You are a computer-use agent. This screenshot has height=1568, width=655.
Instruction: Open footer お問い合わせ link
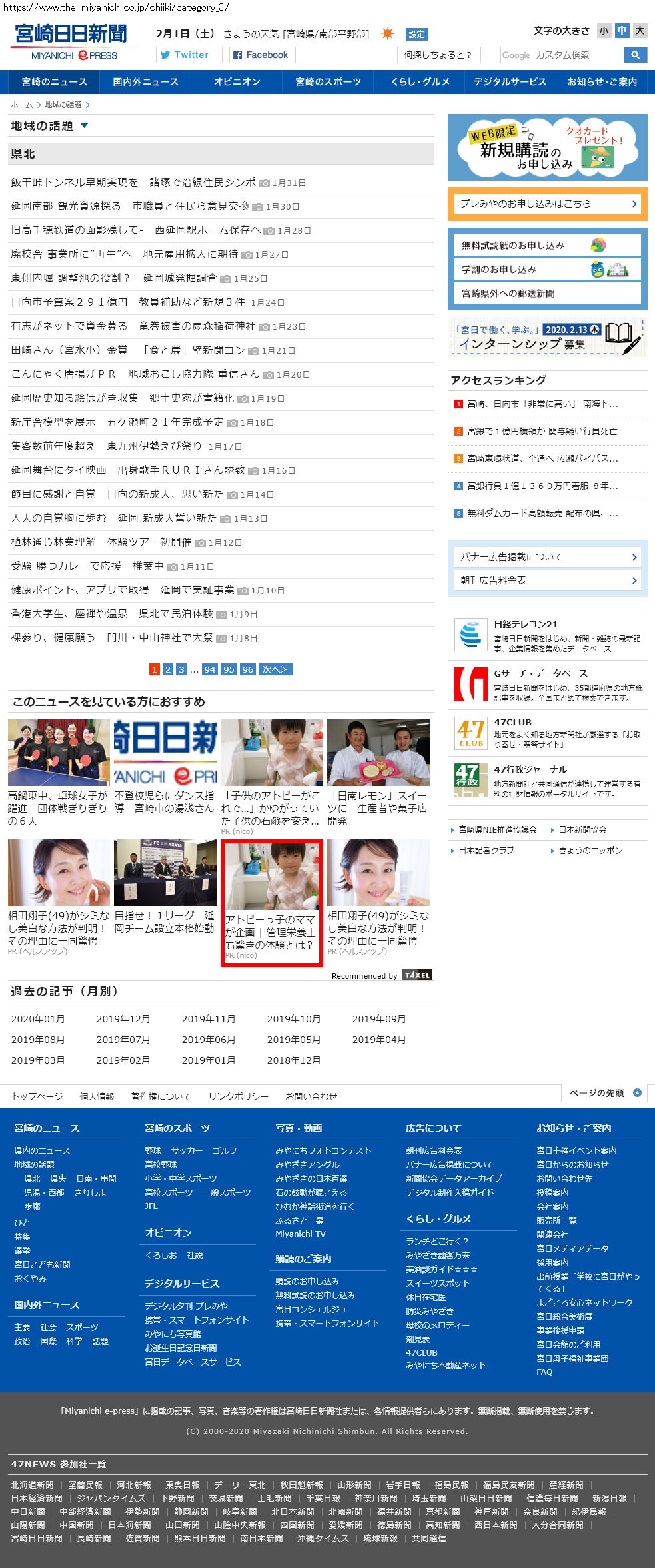tap(311, 1096)
